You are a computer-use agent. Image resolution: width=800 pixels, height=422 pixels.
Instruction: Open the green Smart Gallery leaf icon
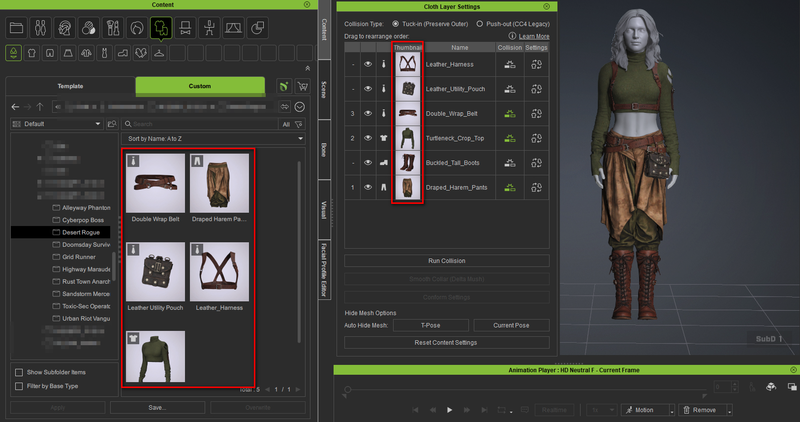284,86
